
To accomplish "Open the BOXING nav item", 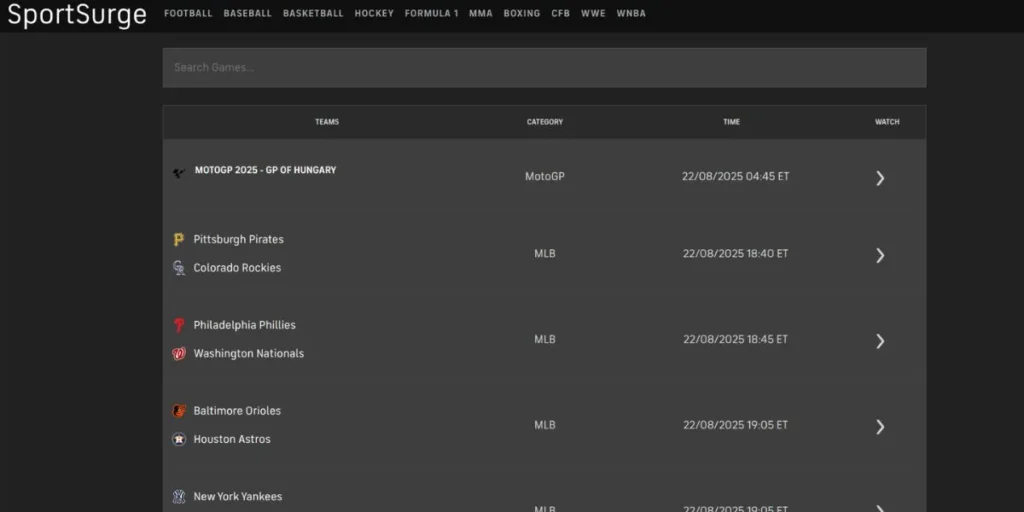I will 522,13.
